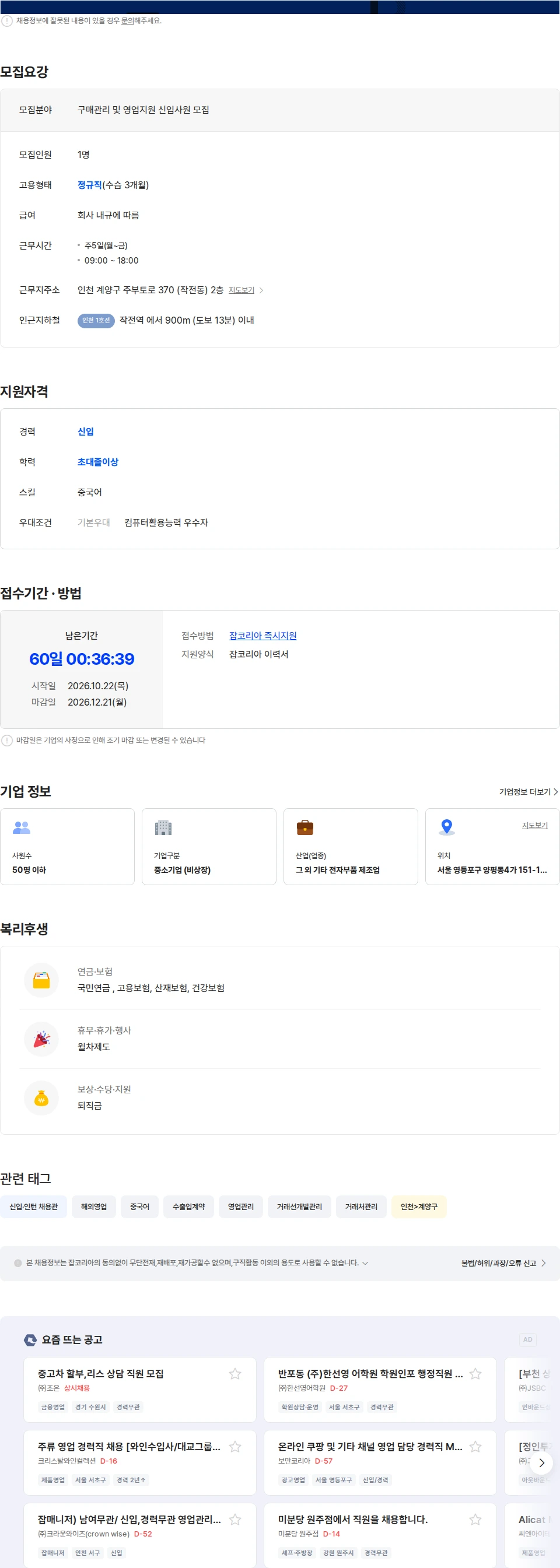
Task: Click the 인천 1호선 subway badge
Action: (x=96, y=321)
